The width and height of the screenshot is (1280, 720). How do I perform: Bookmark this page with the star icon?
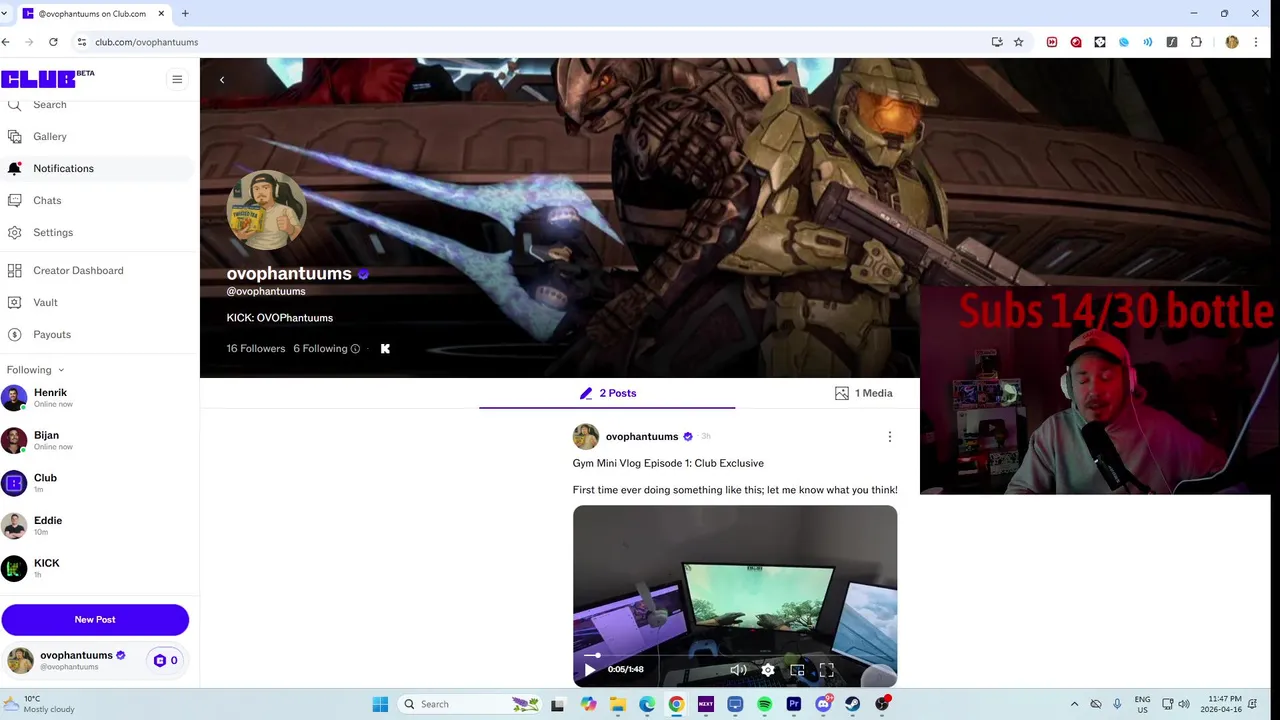click(1019, 42)
